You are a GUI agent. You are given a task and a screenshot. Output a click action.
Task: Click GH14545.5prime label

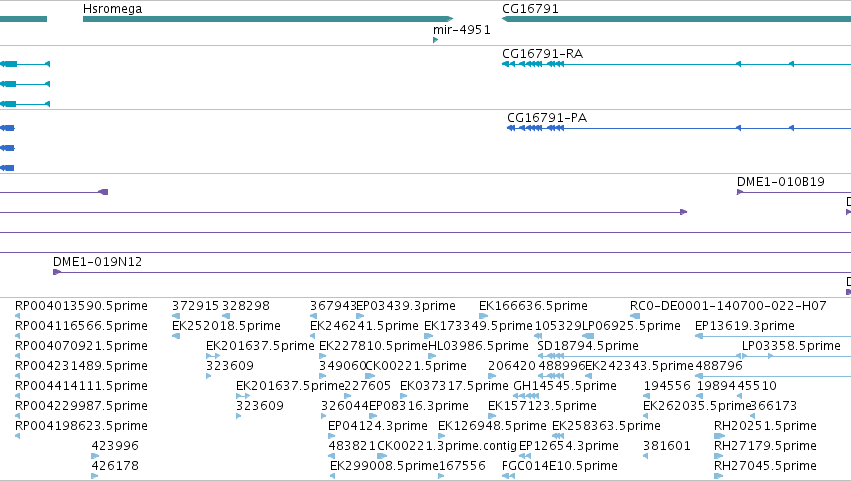(565, 386)
